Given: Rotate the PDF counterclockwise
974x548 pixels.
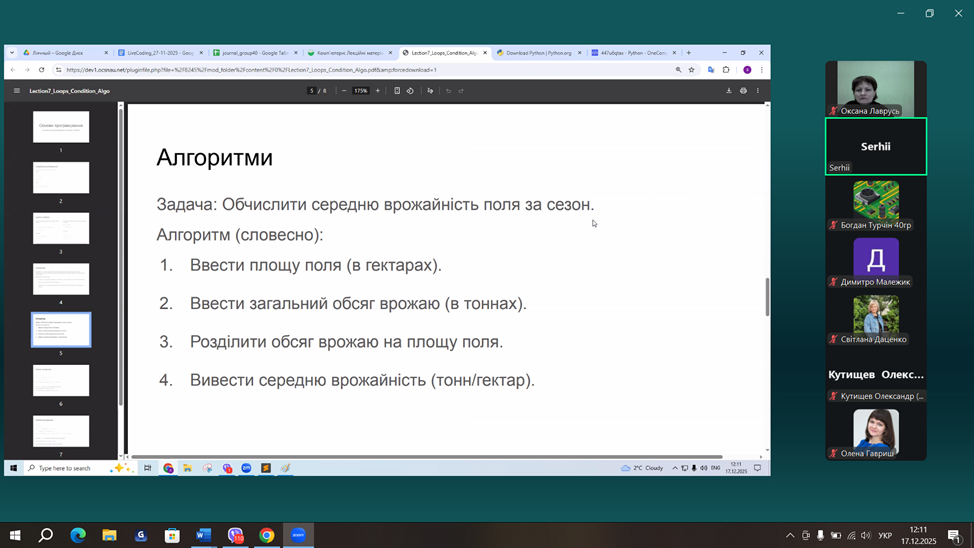Looking at the screenshot, I should 410,91.
